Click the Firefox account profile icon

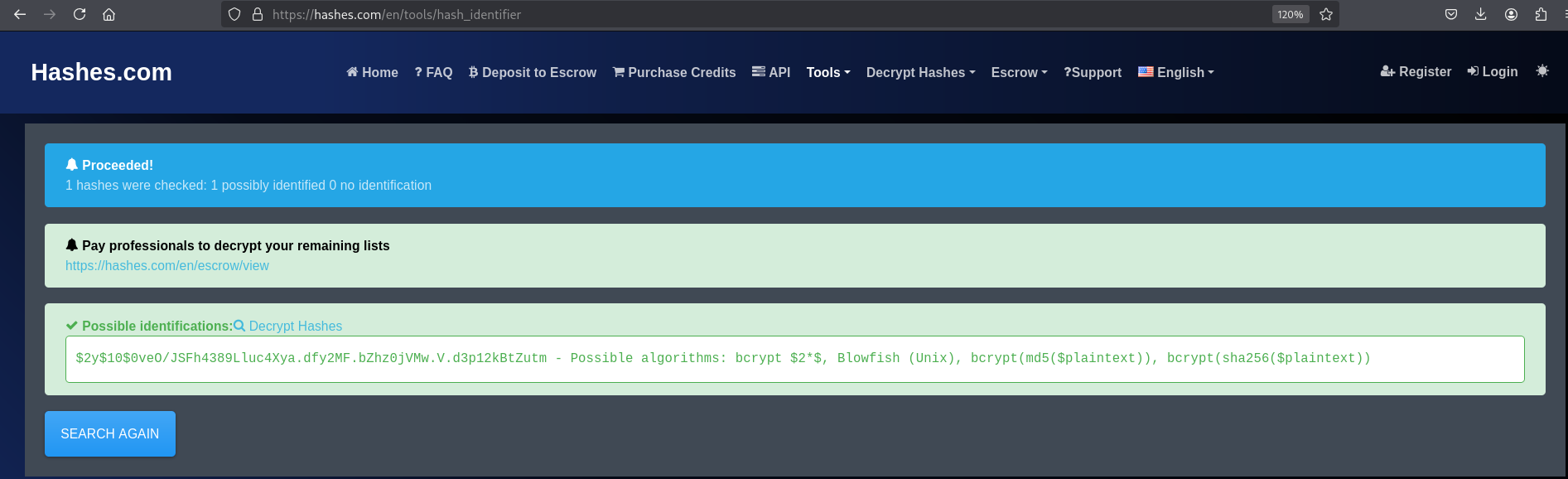(1511, 14)
